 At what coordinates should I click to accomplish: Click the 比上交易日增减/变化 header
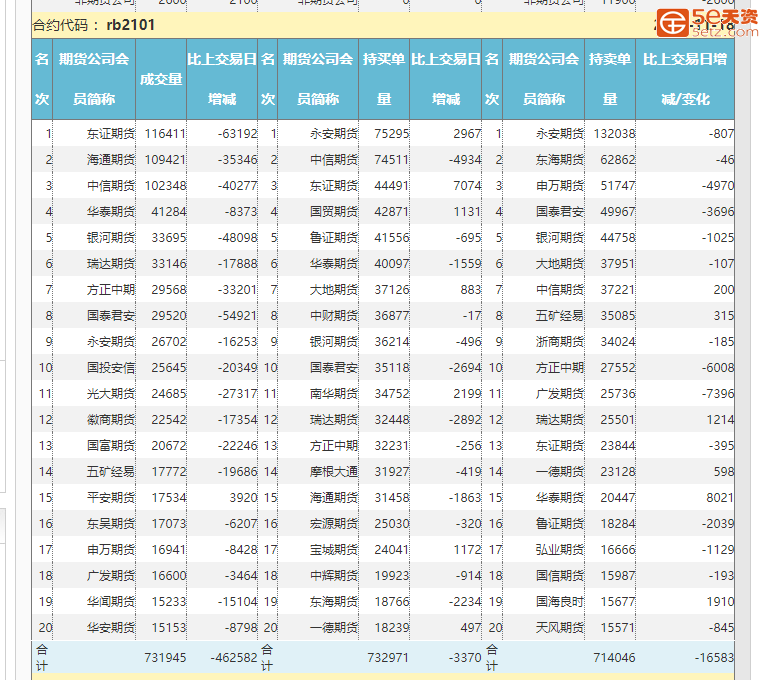[685, 79]
